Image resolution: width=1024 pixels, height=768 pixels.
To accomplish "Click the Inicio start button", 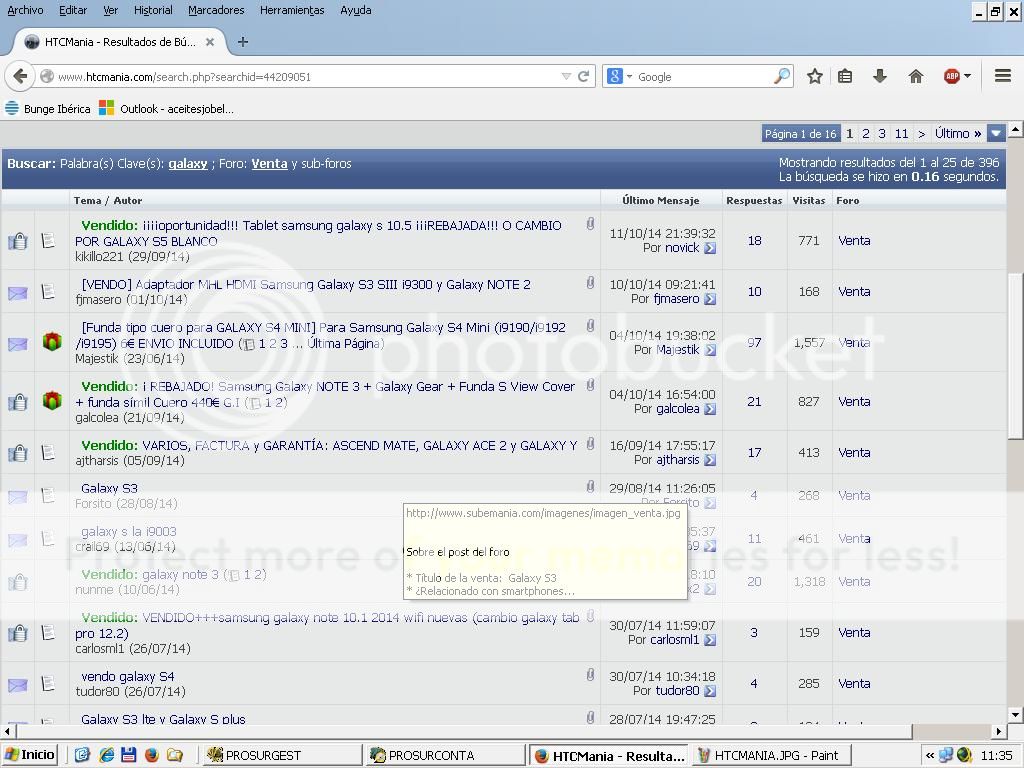I will pyautogui.click(x=30, y=755).
